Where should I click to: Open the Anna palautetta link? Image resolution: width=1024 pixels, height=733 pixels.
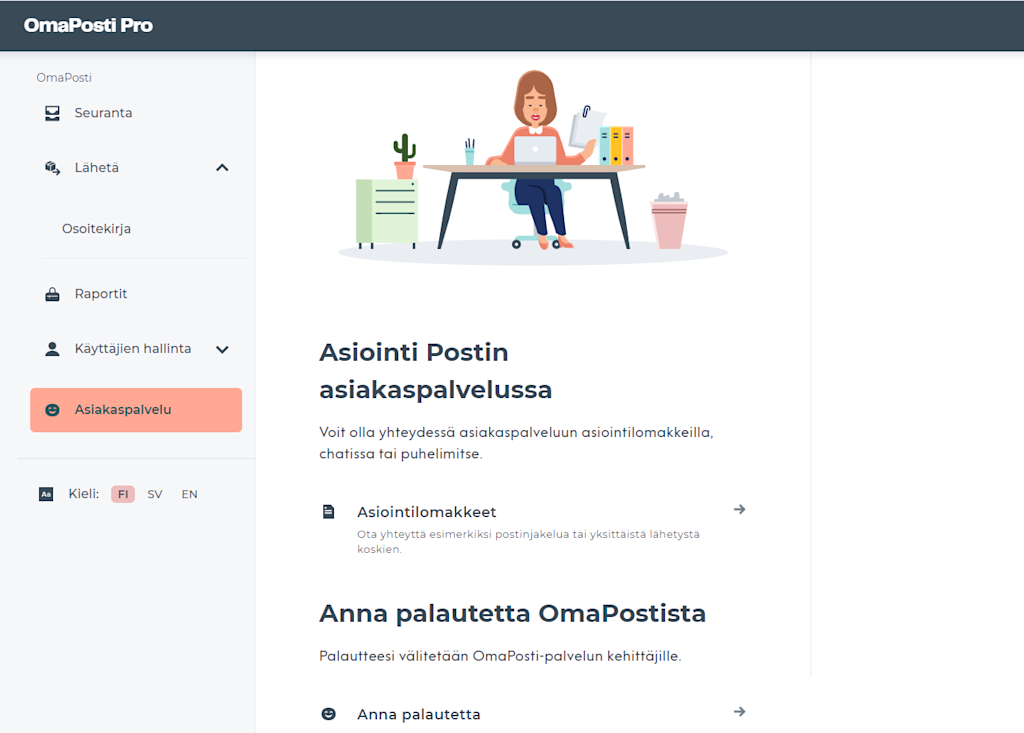pyautogui.click(x=419, y=714)
